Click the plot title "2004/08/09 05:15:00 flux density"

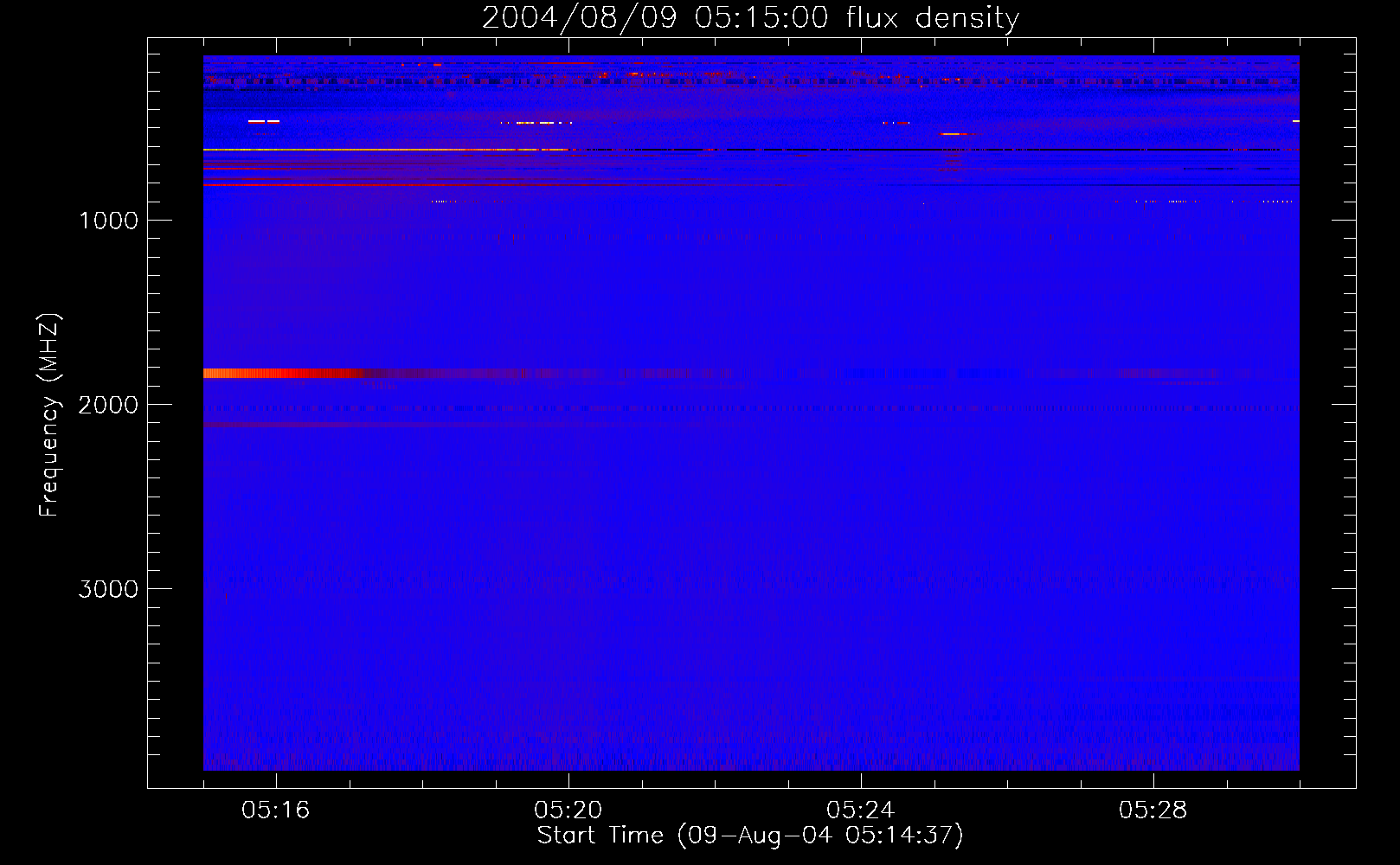click(750, 17)
